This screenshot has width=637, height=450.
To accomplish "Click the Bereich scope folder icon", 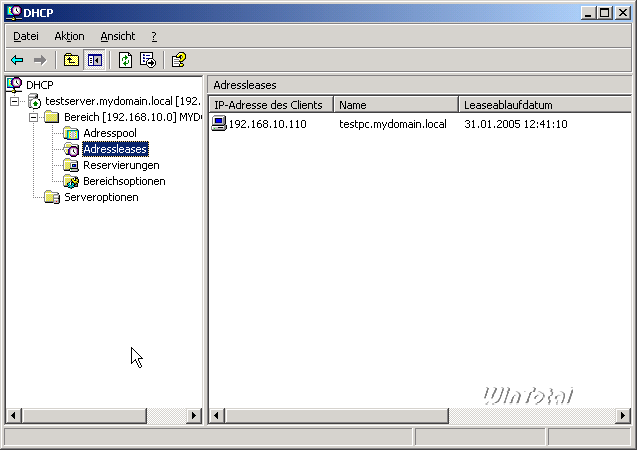I will pyautogui.click(x=52, y=117).
